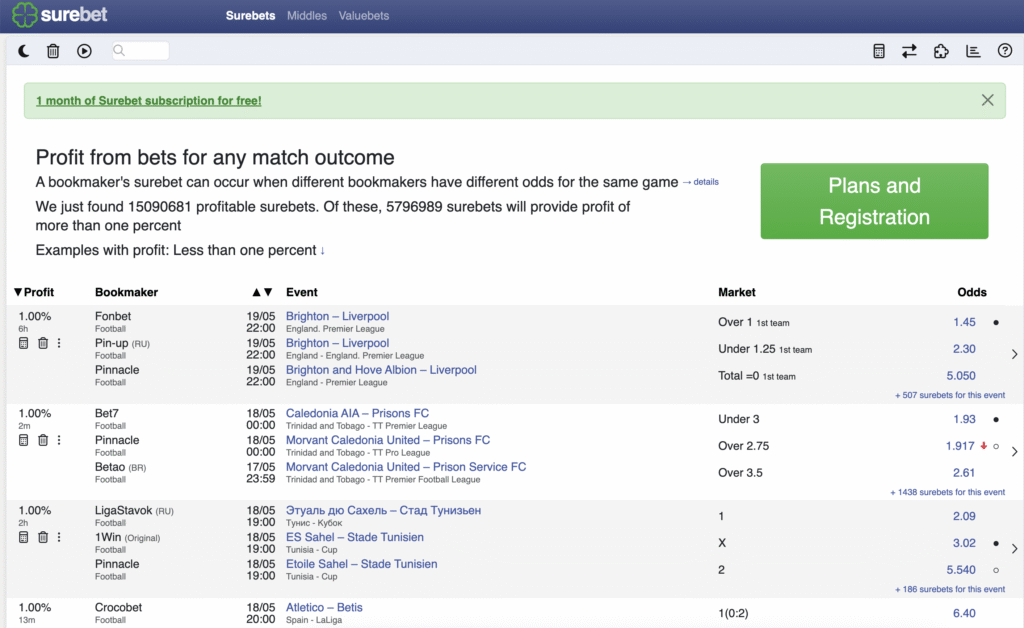Select the hollow dot beside odds 1.917

click(x=996, y=447)
